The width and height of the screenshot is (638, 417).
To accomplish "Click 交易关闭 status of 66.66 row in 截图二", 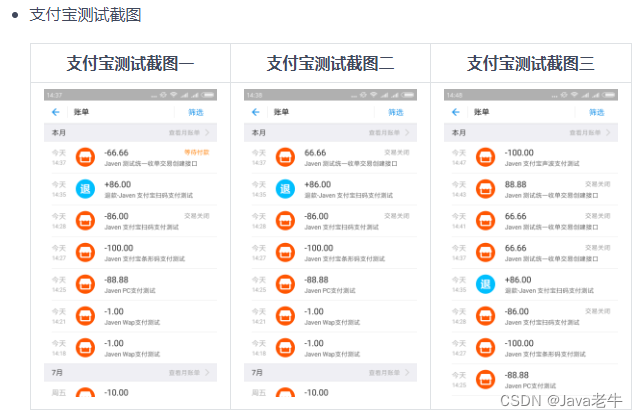I will click(397, 152).
